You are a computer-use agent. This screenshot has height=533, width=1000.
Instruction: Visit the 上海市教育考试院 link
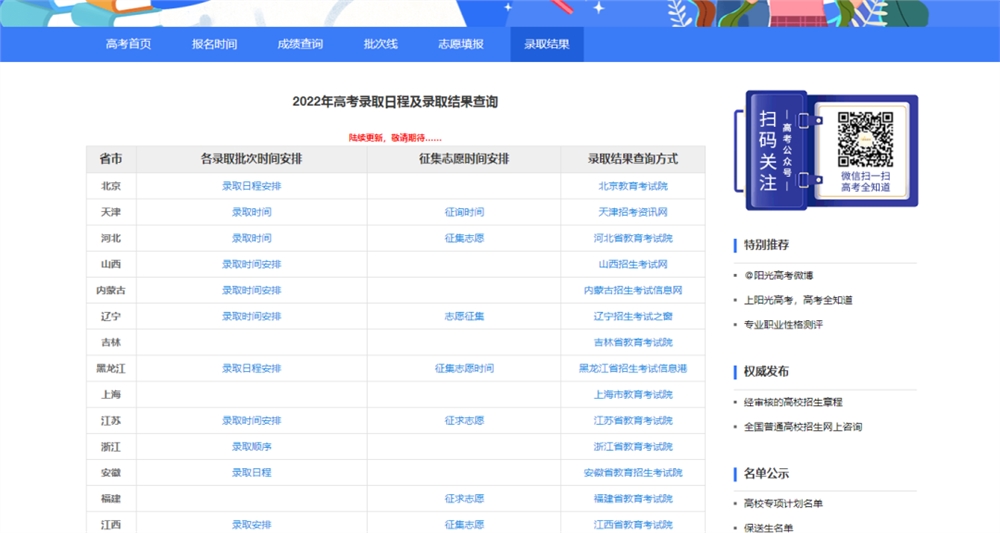coord(632,394)
